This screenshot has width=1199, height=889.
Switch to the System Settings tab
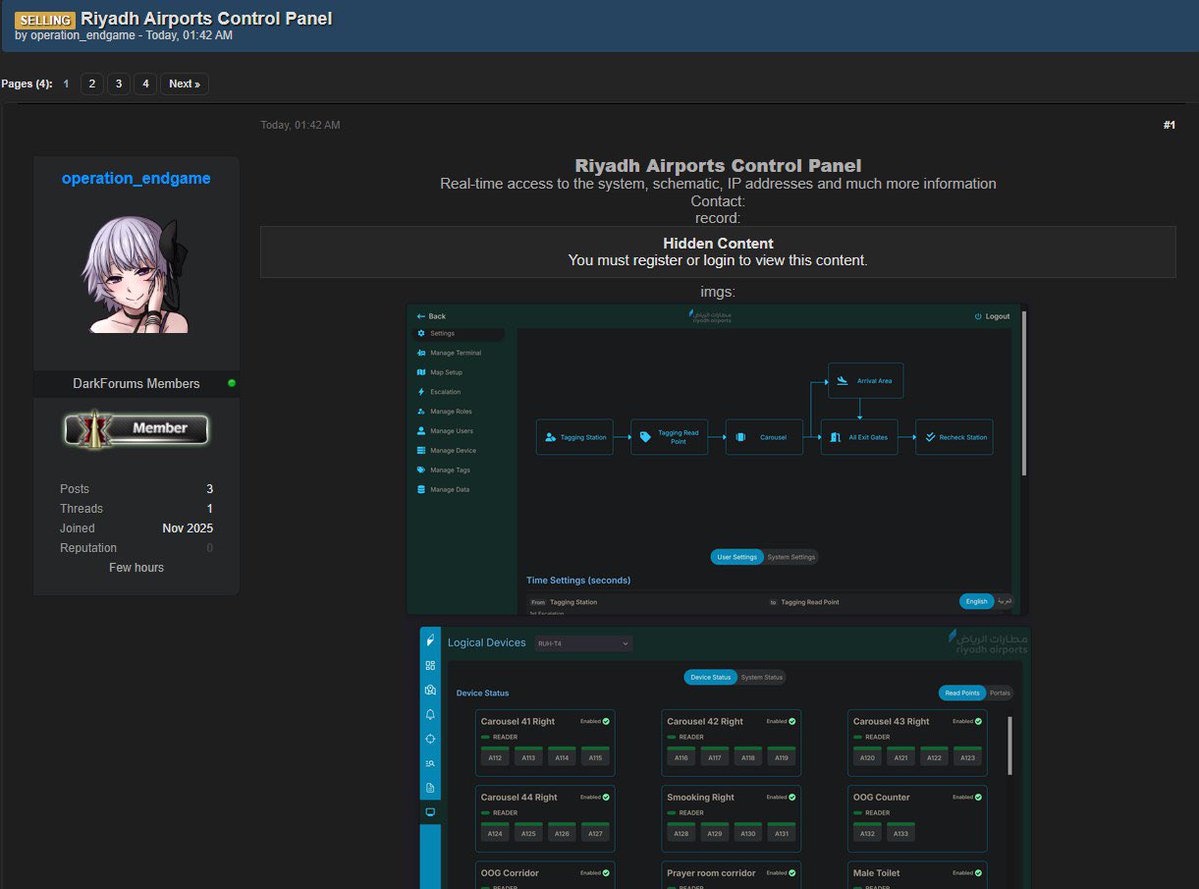tap(791, 557)
